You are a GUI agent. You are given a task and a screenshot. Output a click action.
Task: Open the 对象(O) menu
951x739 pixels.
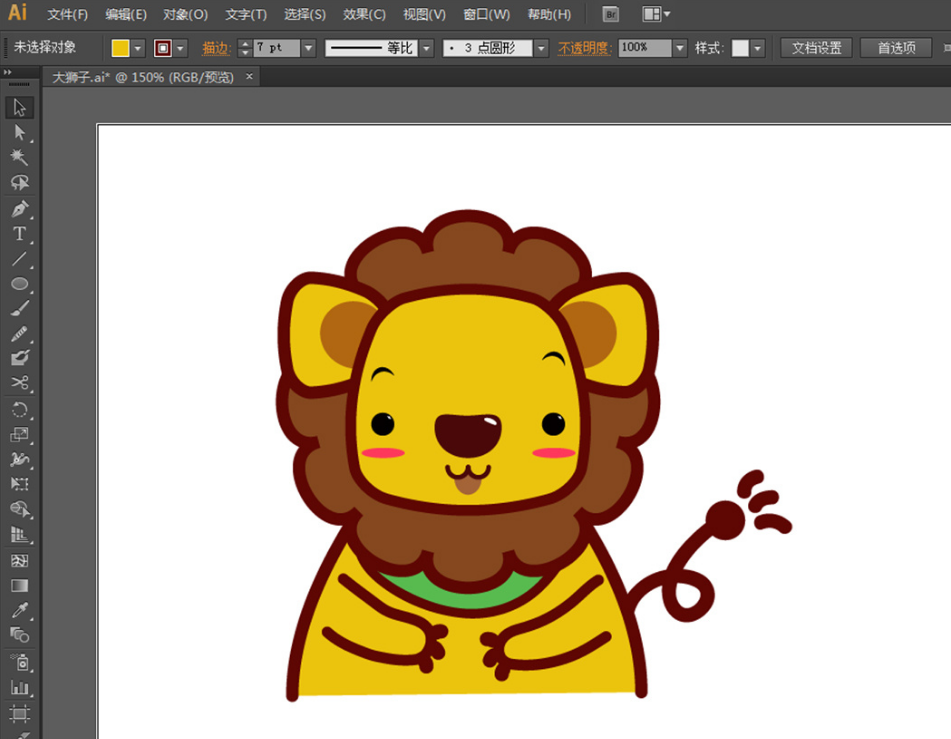[x=185, y=15]
